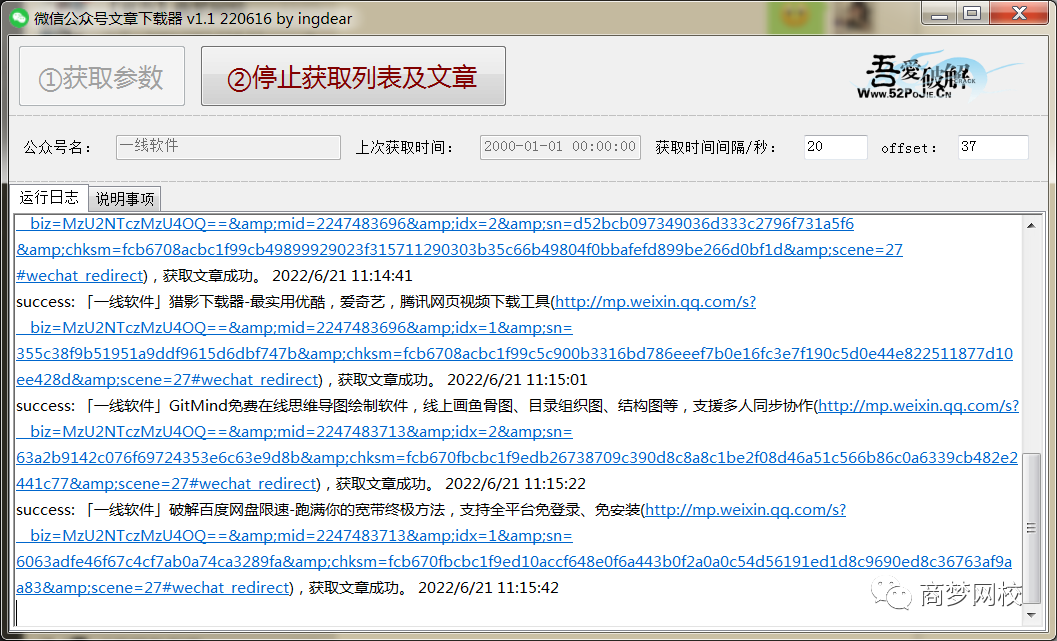Screen dimensions: 1057x641
Task: Click the log scrollbar thumb
Action: pos(1031,528)
